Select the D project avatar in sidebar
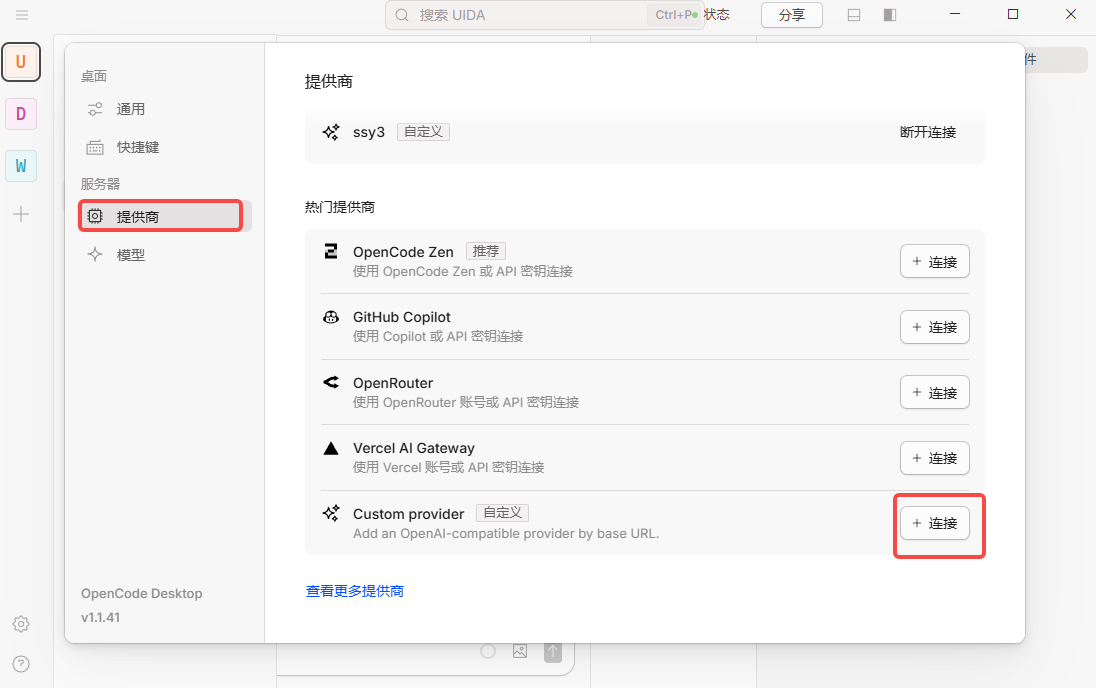This screenshot has width=1096, height=688. [21, 114]
